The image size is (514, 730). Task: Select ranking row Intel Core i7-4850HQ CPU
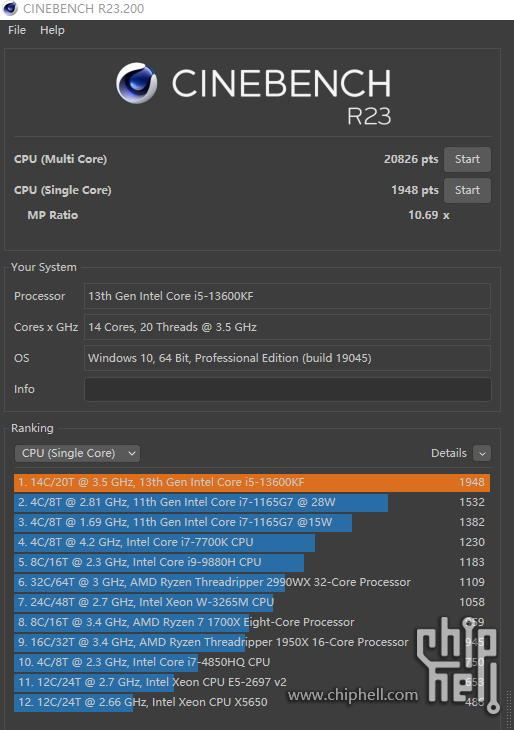(252, 662)
